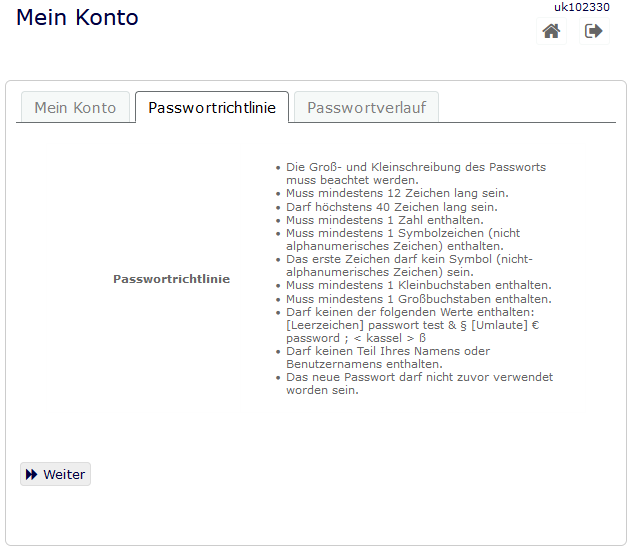
Task: Open the Passwortverlauf tab
Action: coord(366,108)
